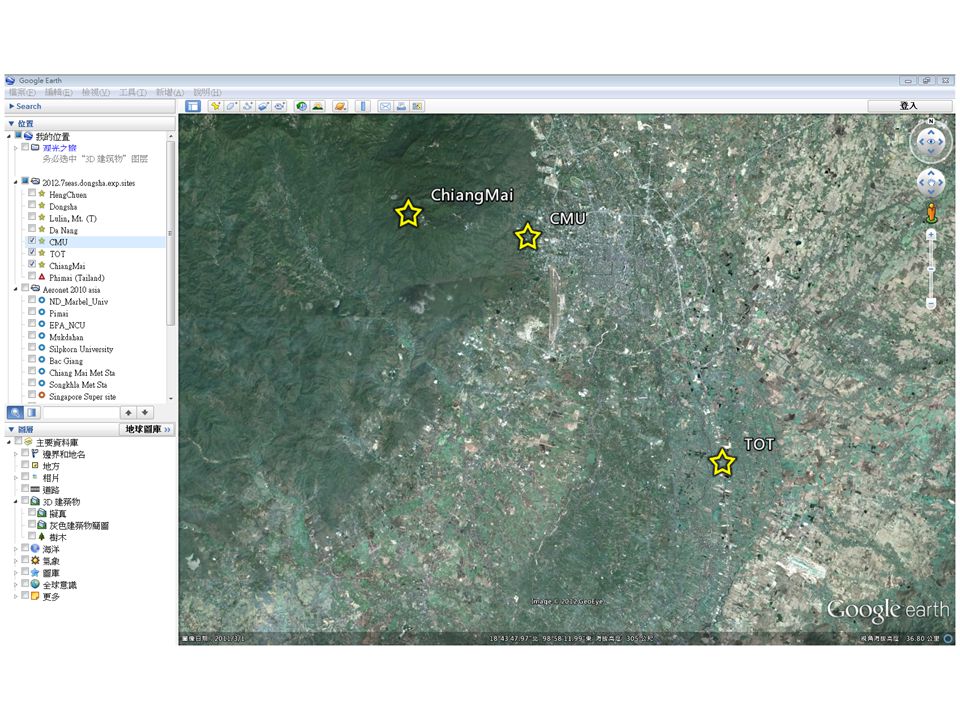Show historical imagery clock icon
Viewport: 960px width, 720px height.
(x=302, y=107)
